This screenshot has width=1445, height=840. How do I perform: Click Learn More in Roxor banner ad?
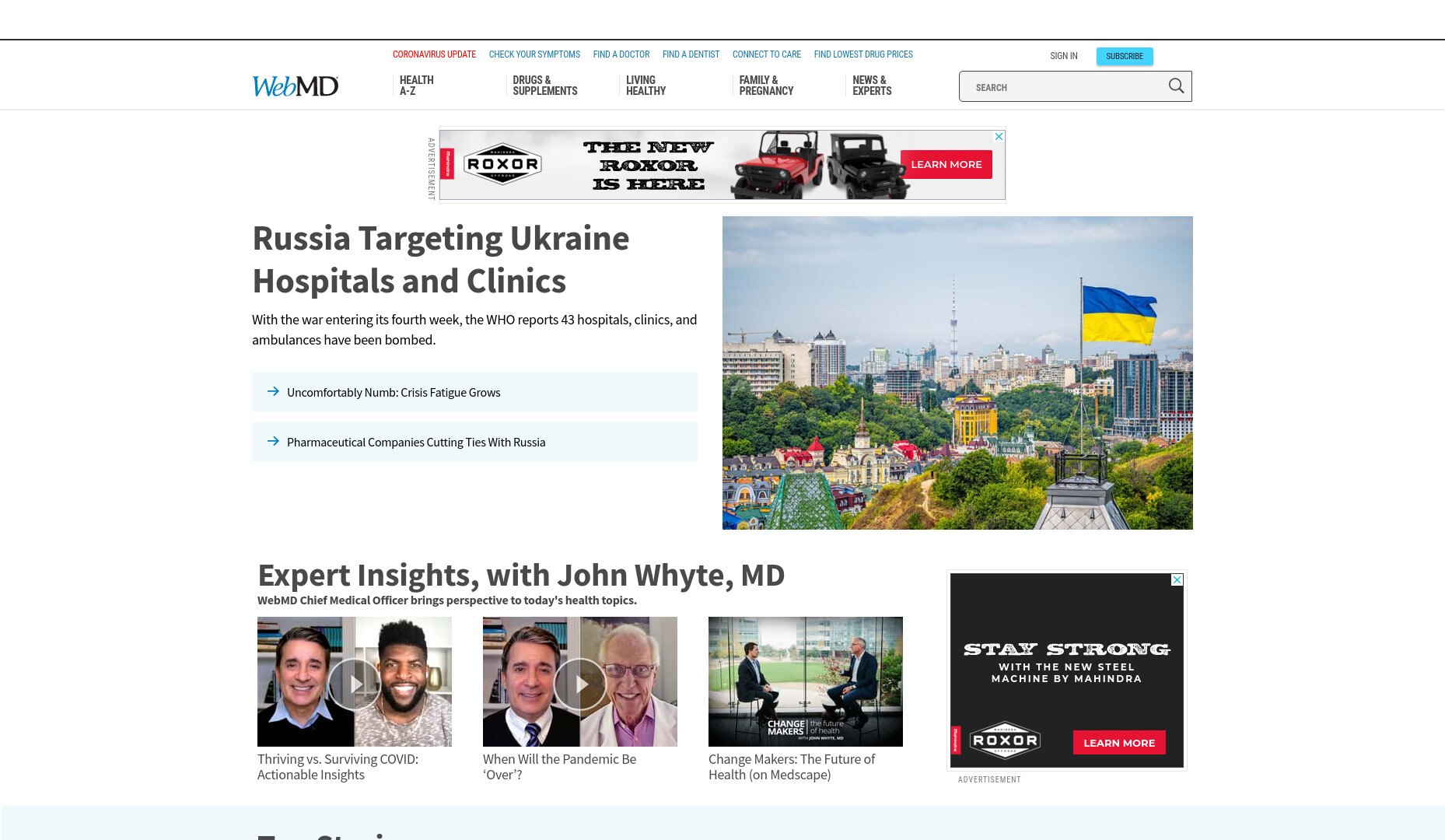(946, 164)
